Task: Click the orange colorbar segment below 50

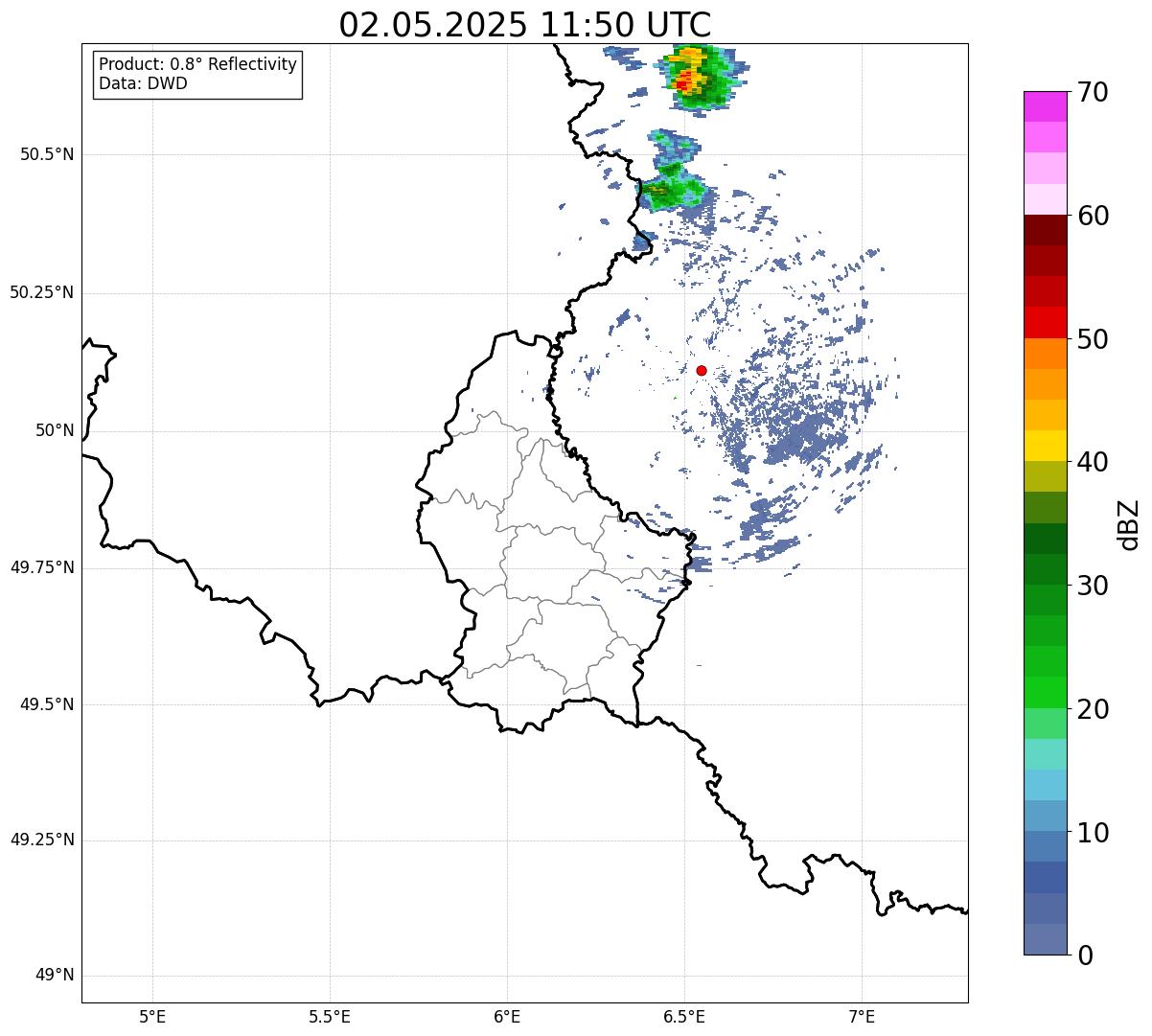Action: tap(1045, 354)
